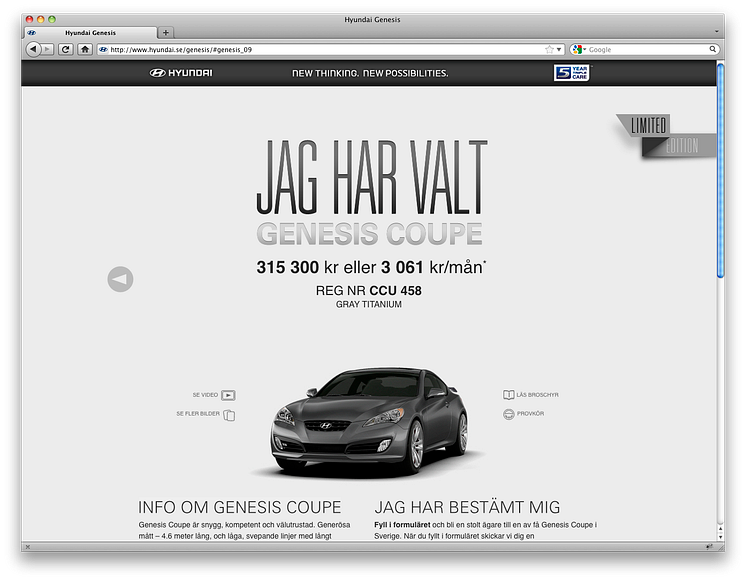Click 'INFO OM GENESIS COUPE' heading
Screen dimensions: 746x581
click(x=240, y=507)
